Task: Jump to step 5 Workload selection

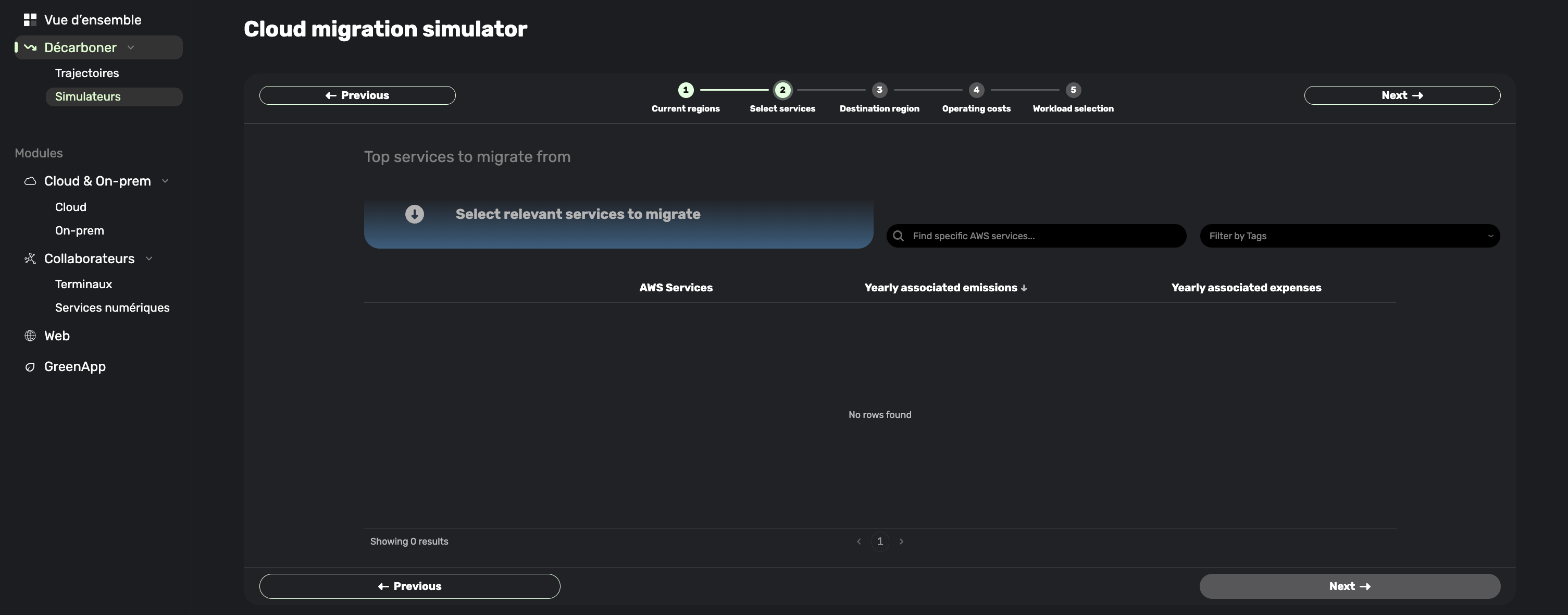Action: (1073, 90)
